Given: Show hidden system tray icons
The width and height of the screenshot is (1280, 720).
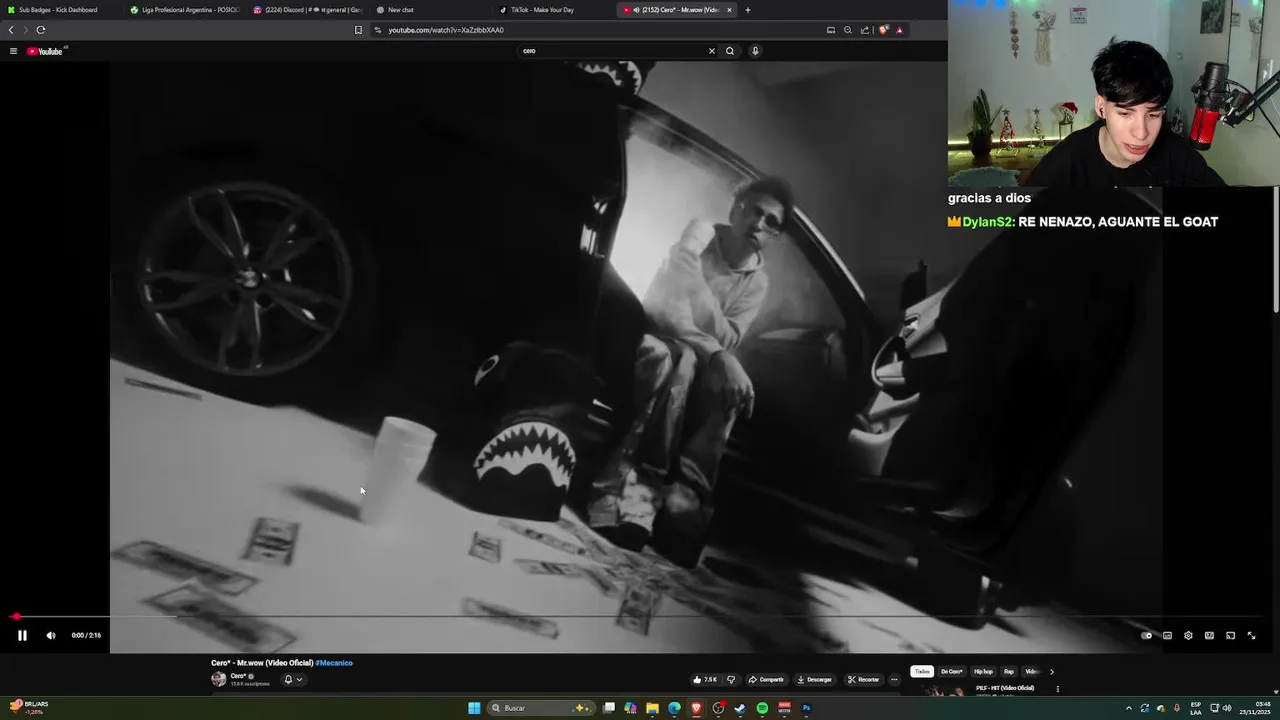Looking at the screenshot, I should (x=1129, y=708).
